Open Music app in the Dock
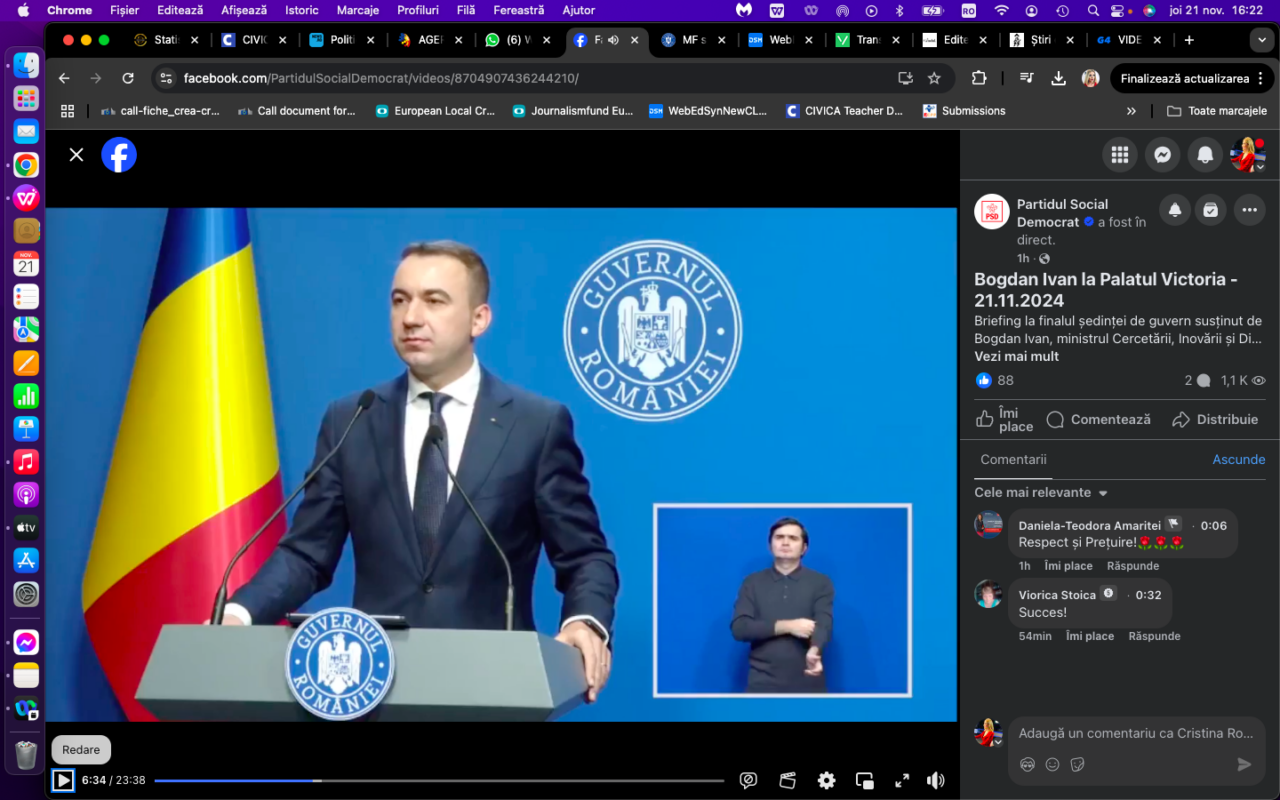Image resolution: width=1280 pixels, height=800 pixels. [x=26, y=461]
